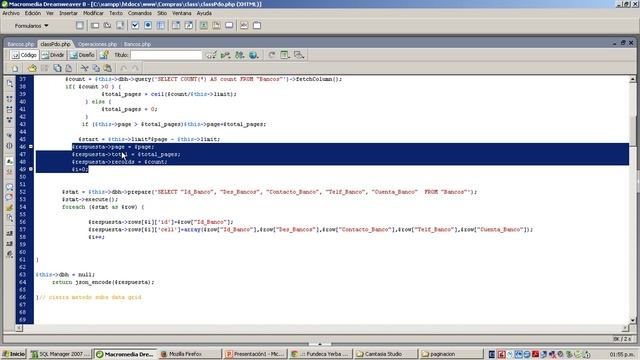Open the View Options dropdown

pyautogui.click(x=285, y=55)
